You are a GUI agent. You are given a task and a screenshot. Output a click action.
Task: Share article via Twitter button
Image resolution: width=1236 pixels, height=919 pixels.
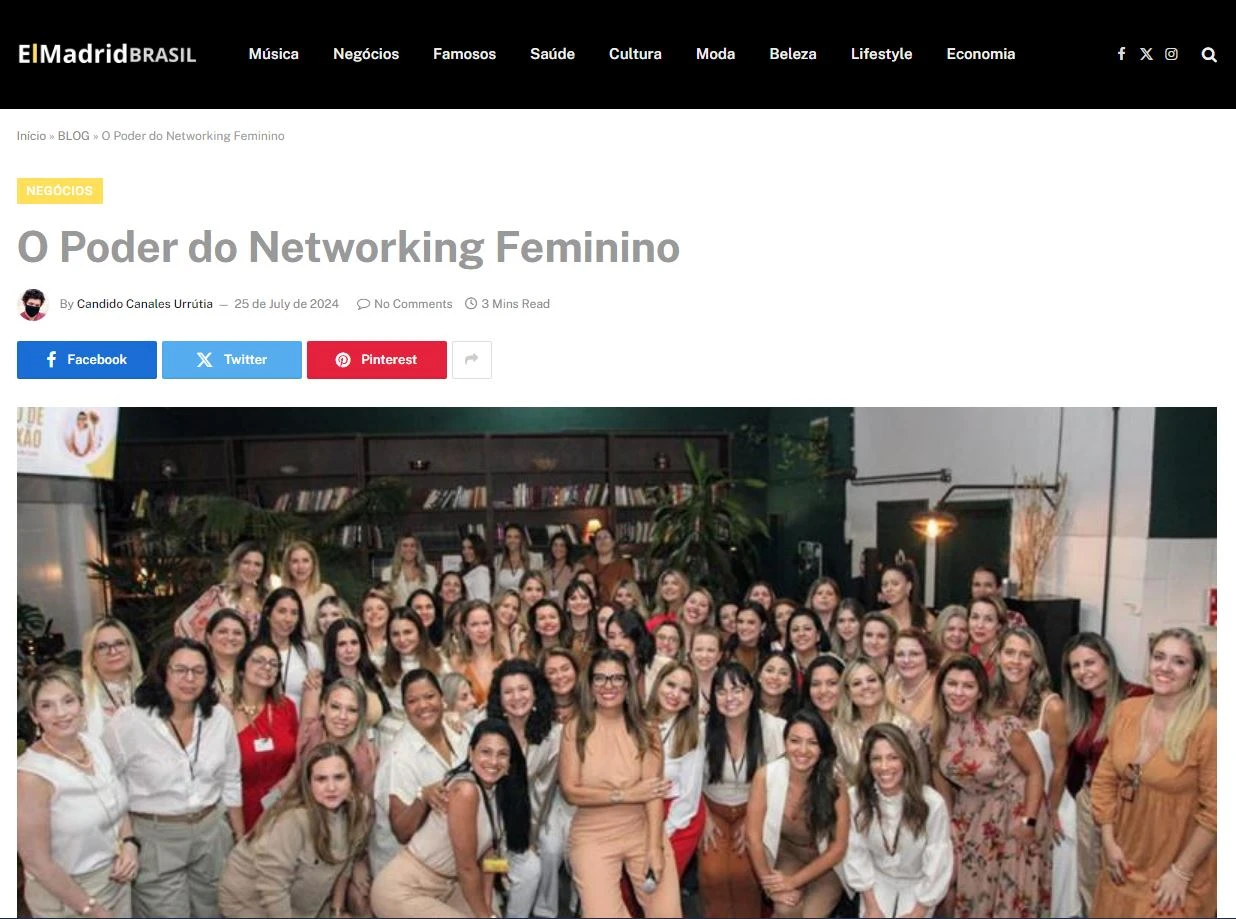[x=232, y=360]
